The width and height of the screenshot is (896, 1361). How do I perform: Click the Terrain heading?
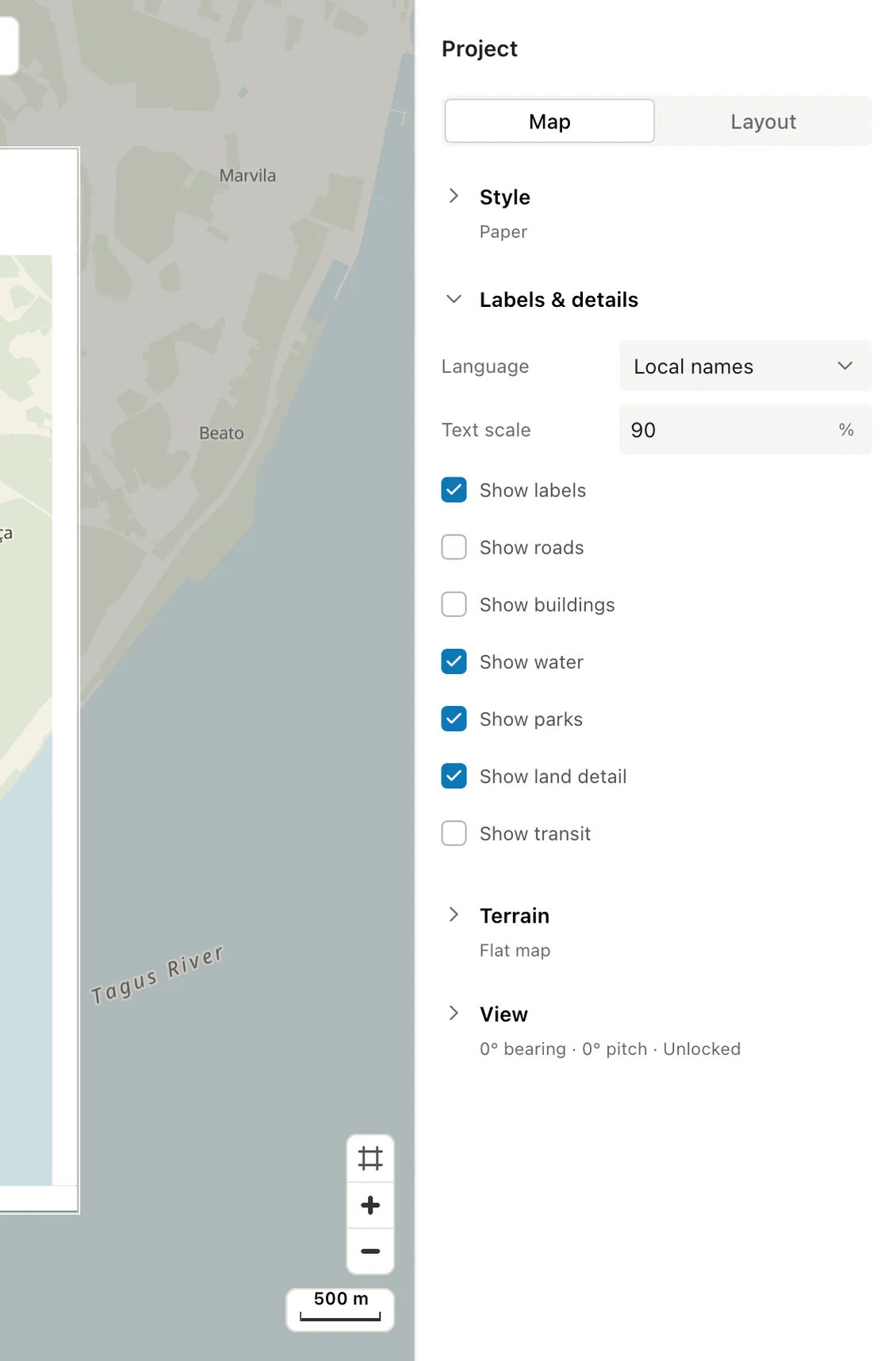point(514,915)
